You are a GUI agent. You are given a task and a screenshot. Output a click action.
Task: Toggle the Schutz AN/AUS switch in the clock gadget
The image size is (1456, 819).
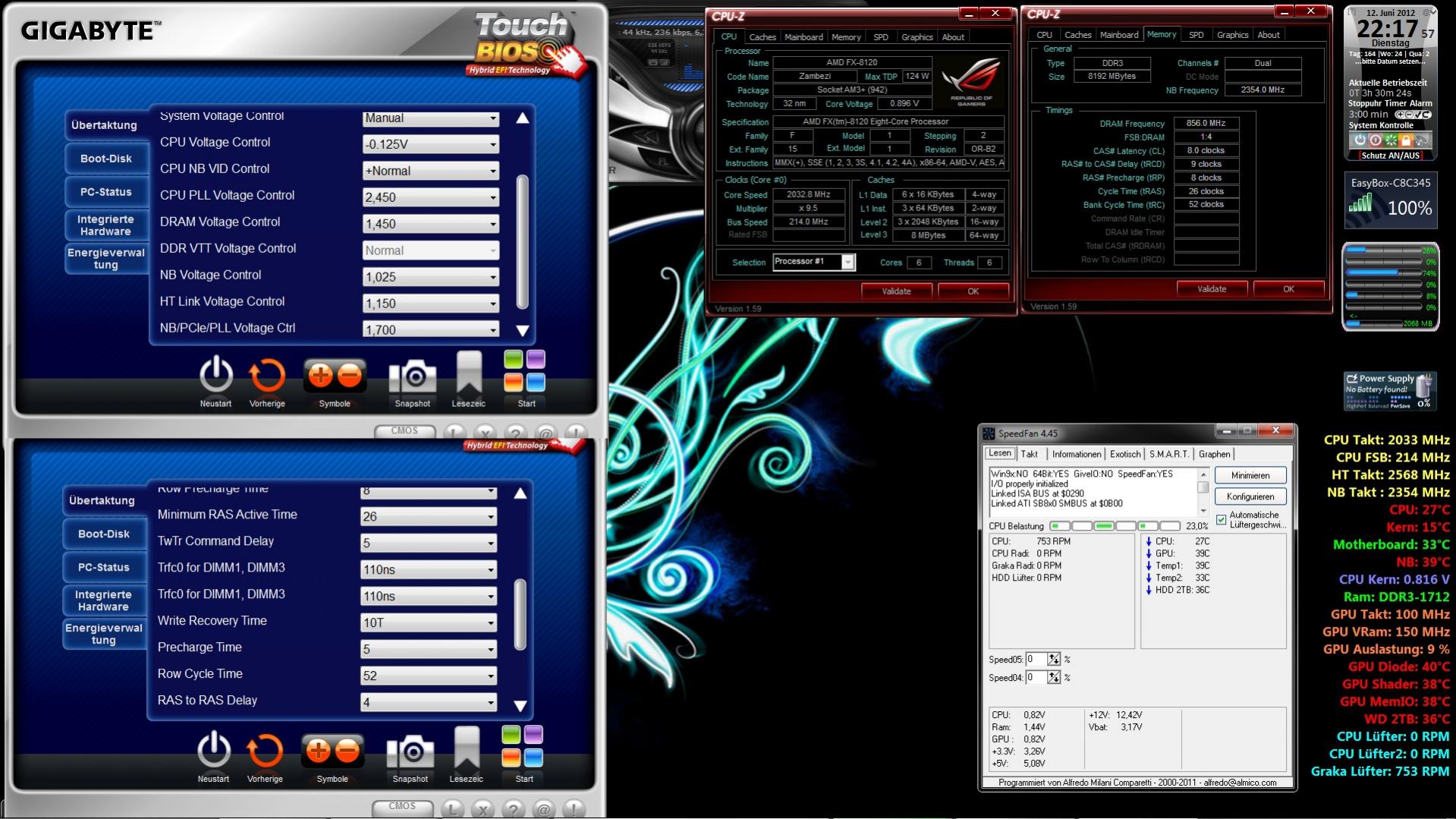coord(1390,156)
